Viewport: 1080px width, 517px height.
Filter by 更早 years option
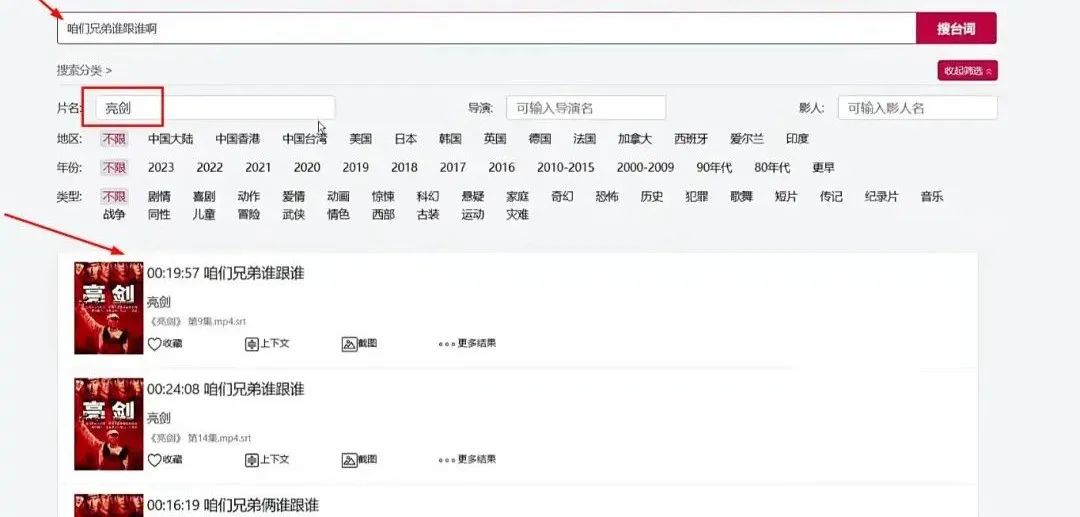tap(824, 167)
